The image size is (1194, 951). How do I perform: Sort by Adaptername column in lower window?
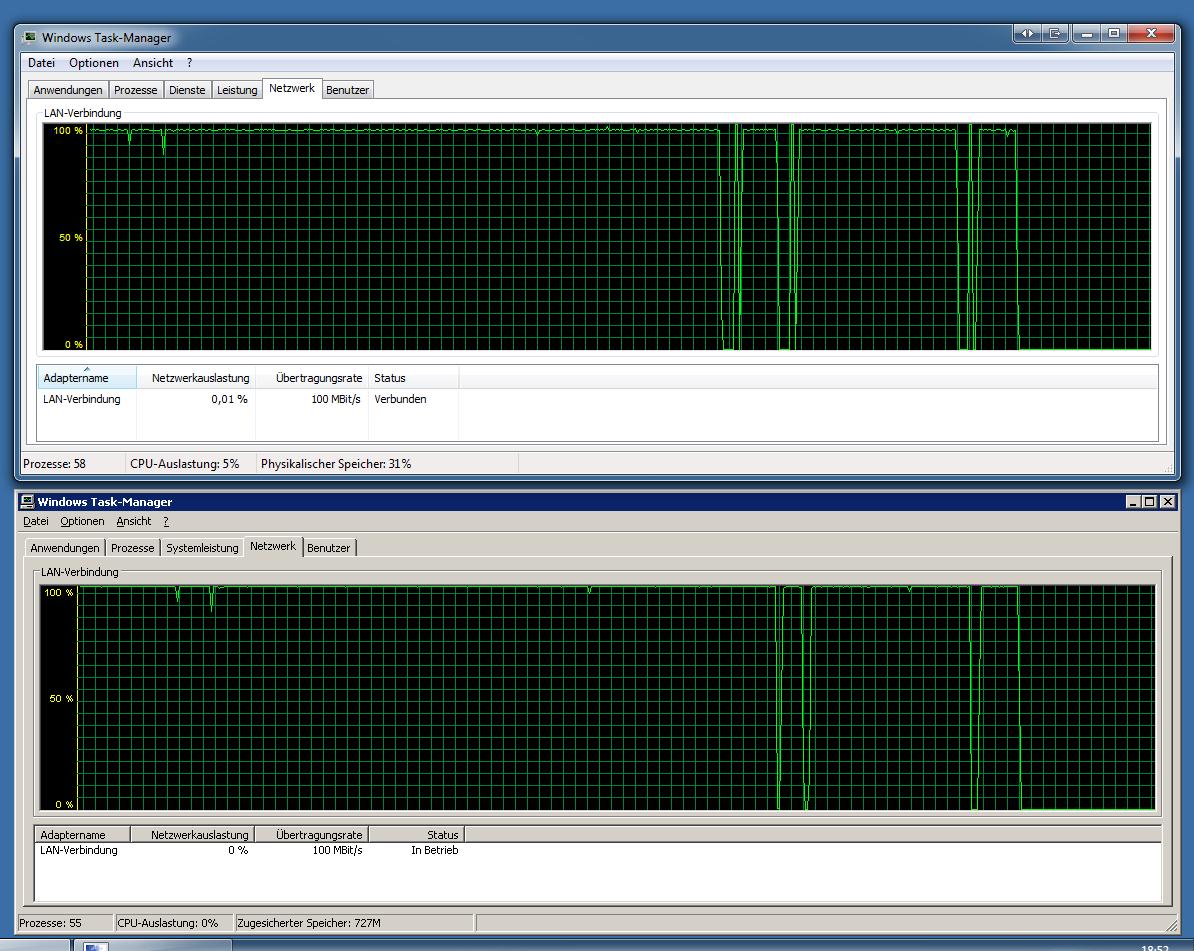tap(82, 835)
